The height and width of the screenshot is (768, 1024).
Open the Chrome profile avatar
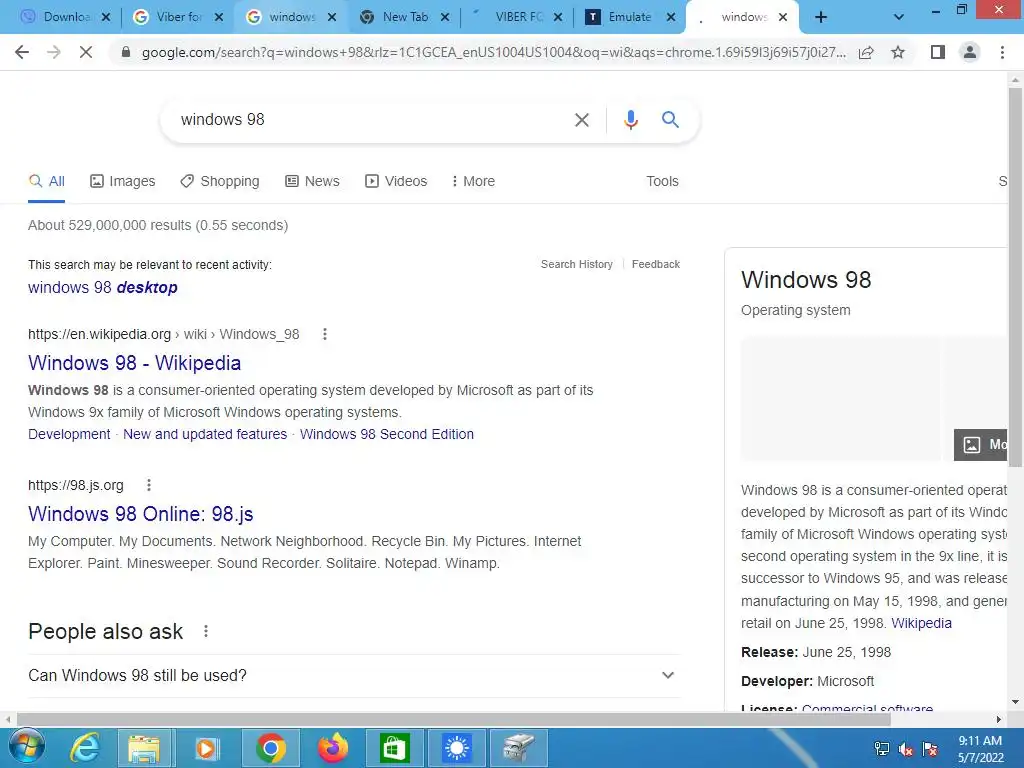click(x=970, y=52)
